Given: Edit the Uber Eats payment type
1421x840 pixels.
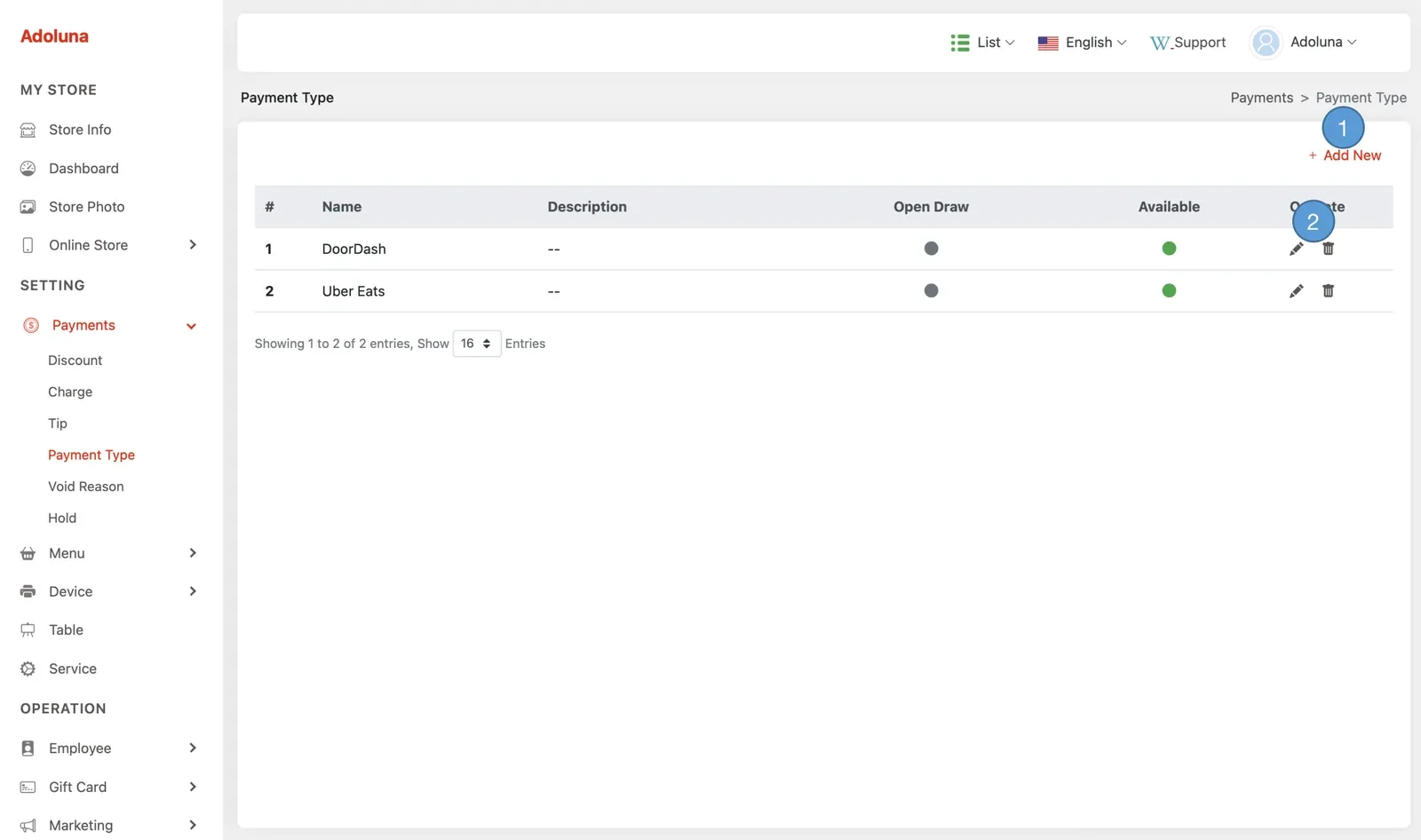Looking at the screenshot, I should [x=1297, y=291].
